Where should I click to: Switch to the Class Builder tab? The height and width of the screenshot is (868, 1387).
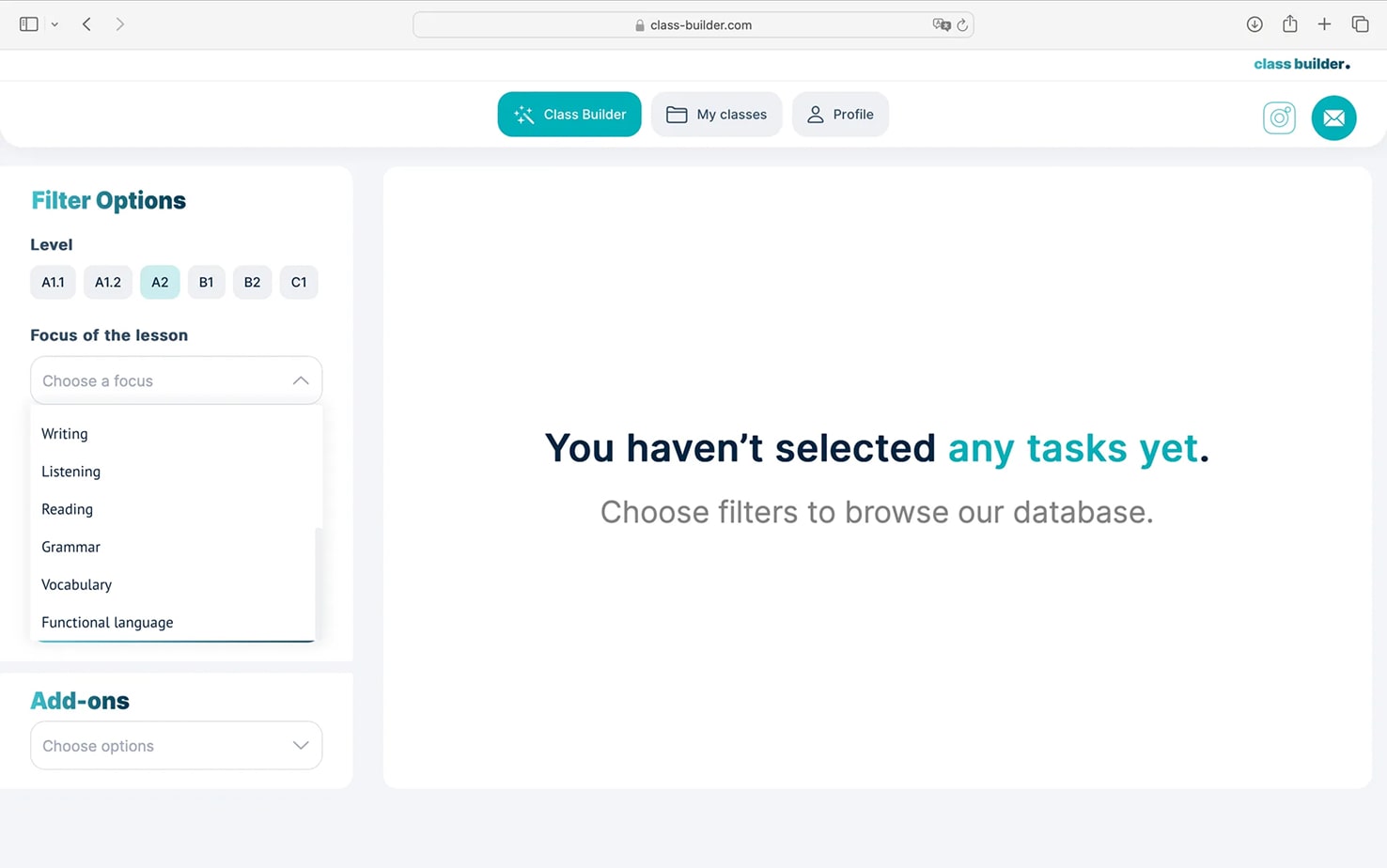(x=569, y=114)
